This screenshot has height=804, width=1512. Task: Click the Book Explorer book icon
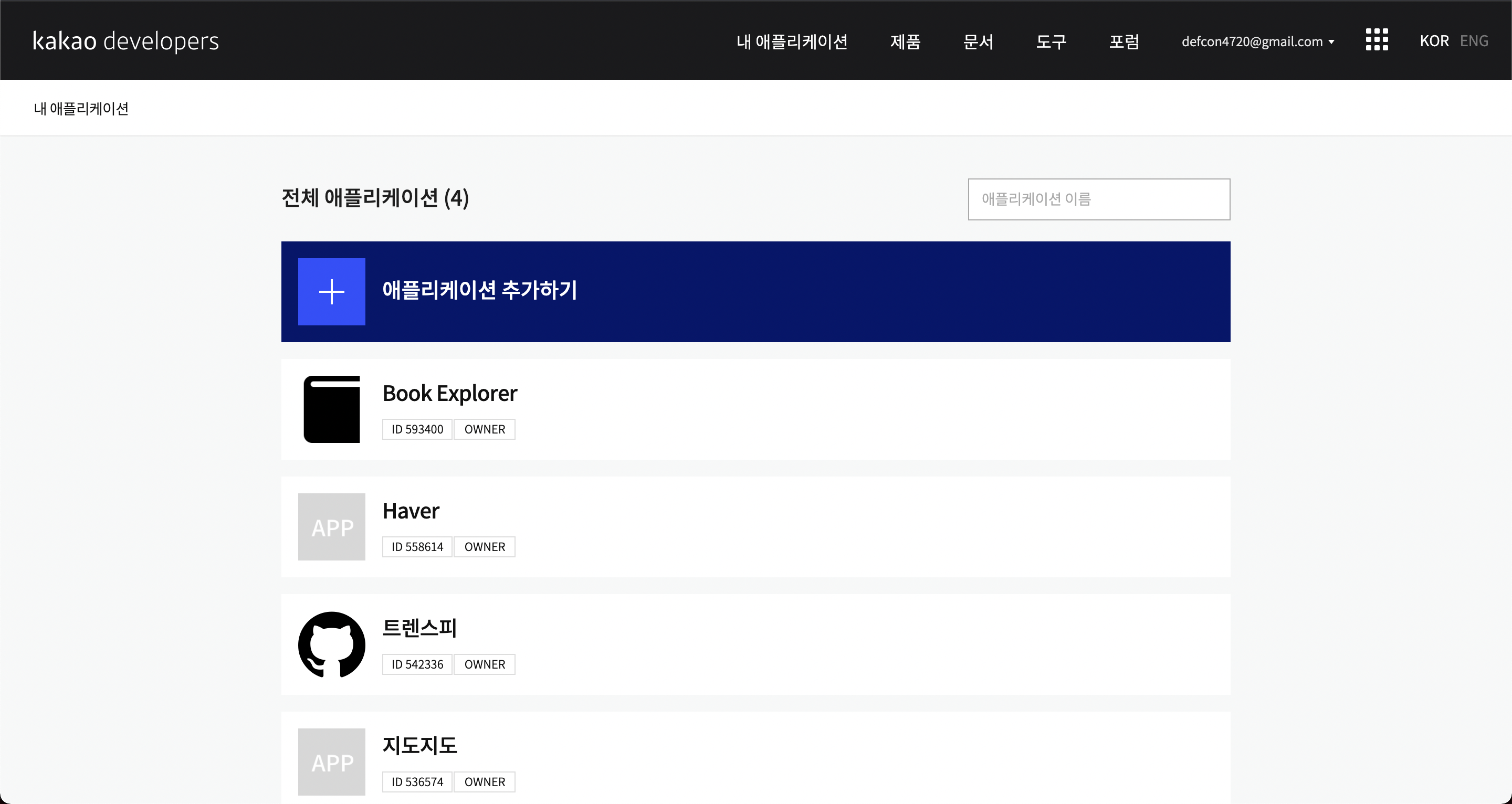coord(331,409)
